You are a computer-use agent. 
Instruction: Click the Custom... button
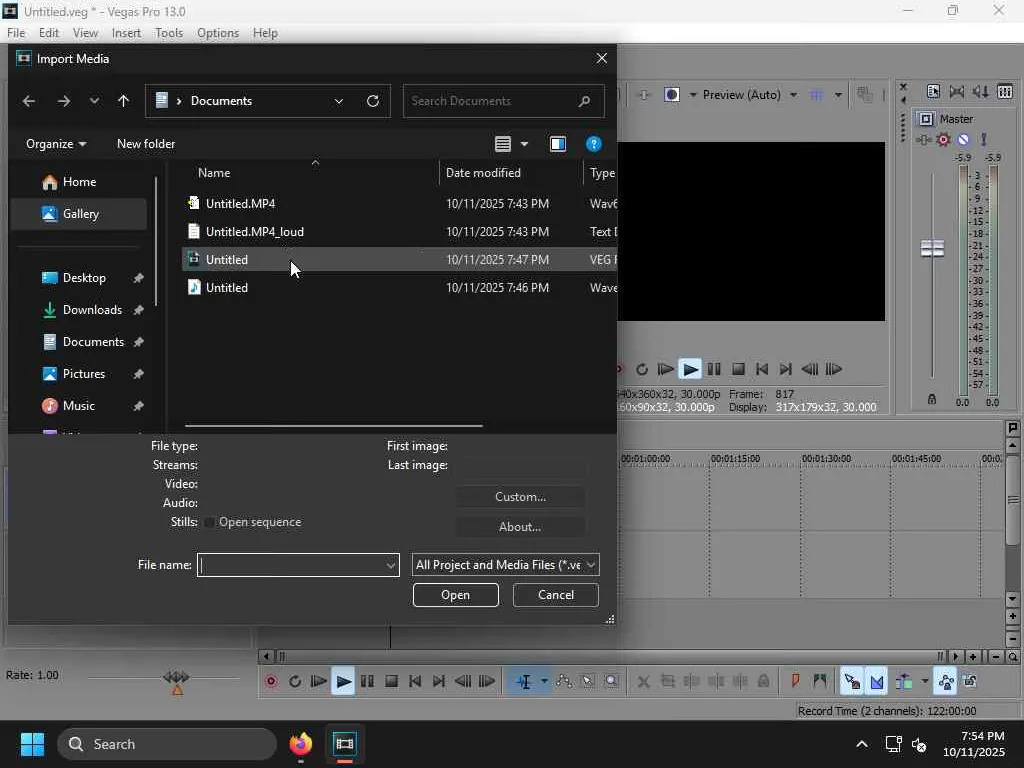pos(520,498)
